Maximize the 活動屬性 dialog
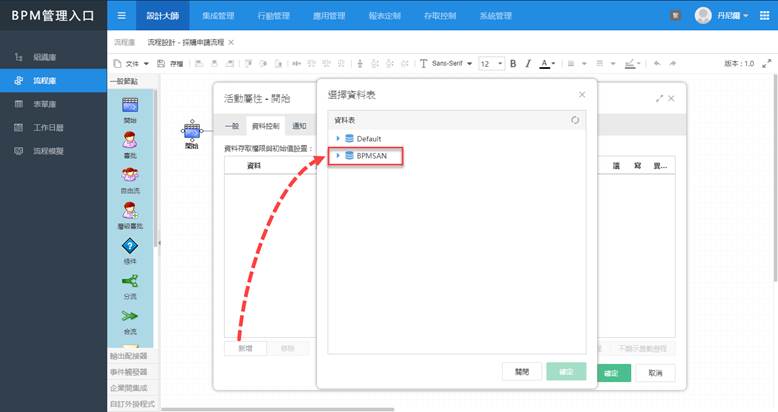 coord(659,99)
